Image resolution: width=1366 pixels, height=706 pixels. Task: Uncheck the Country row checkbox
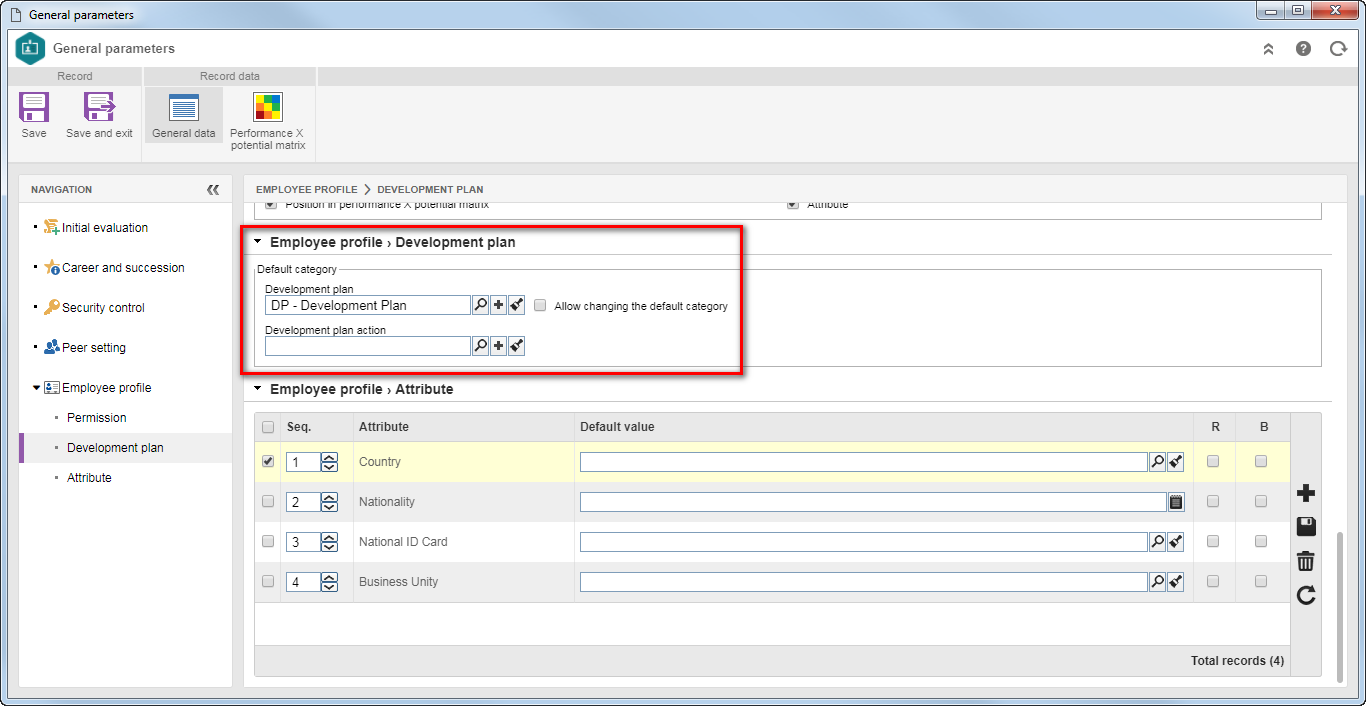(268, 461)
